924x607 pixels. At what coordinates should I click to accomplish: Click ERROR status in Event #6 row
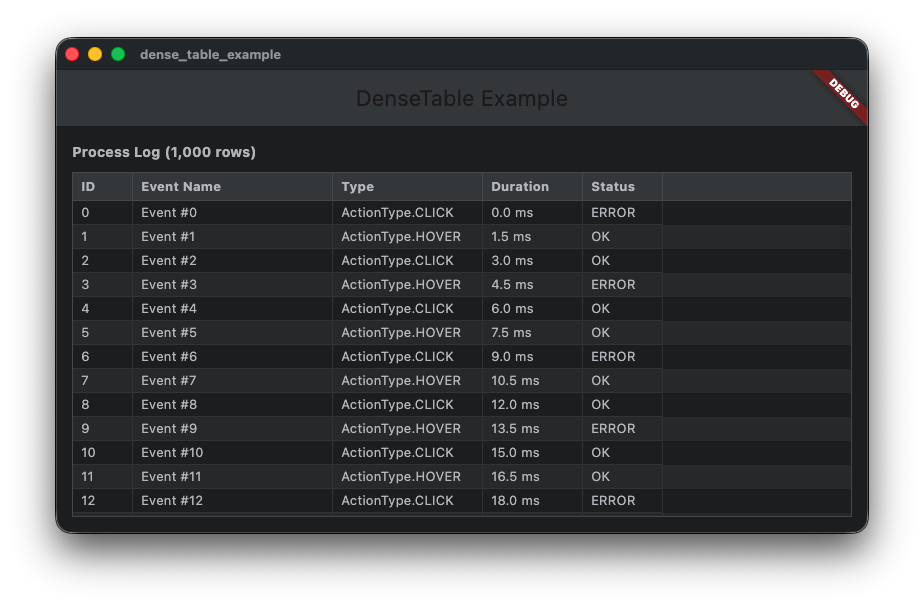622,357
